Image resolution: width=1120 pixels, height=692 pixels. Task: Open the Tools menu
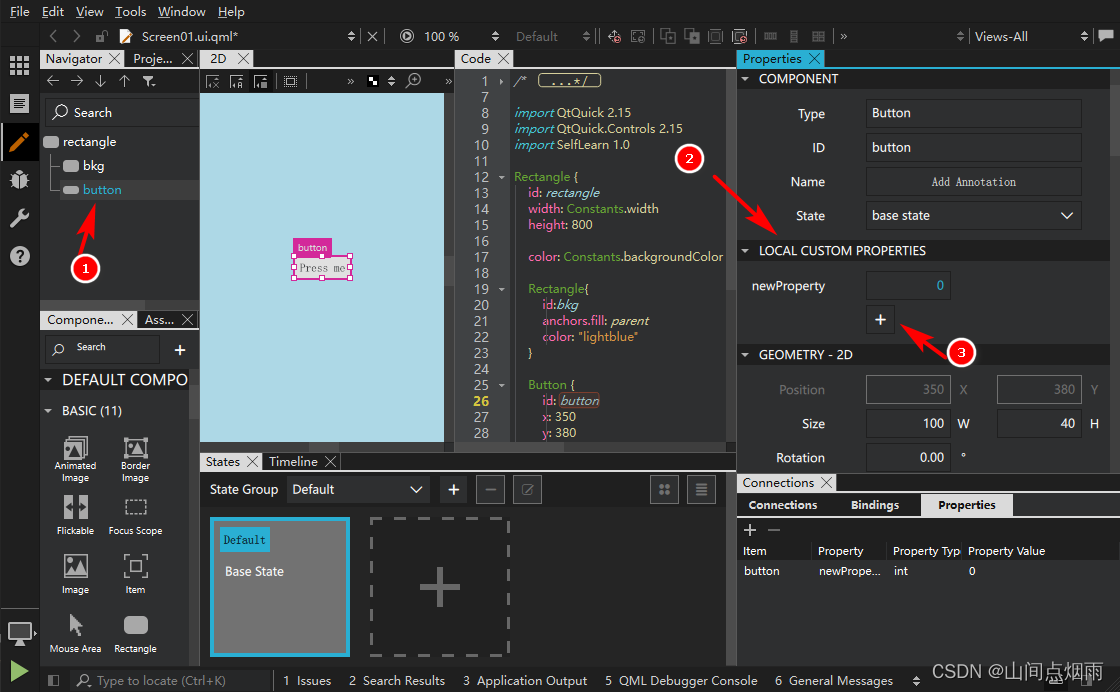point(129,11)
